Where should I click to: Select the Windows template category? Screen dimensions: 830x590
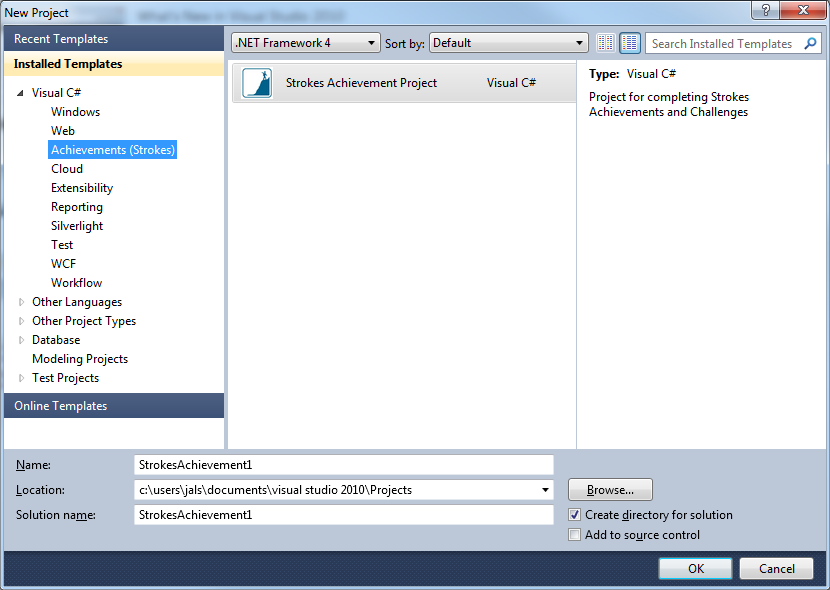(x=75, y=112)
